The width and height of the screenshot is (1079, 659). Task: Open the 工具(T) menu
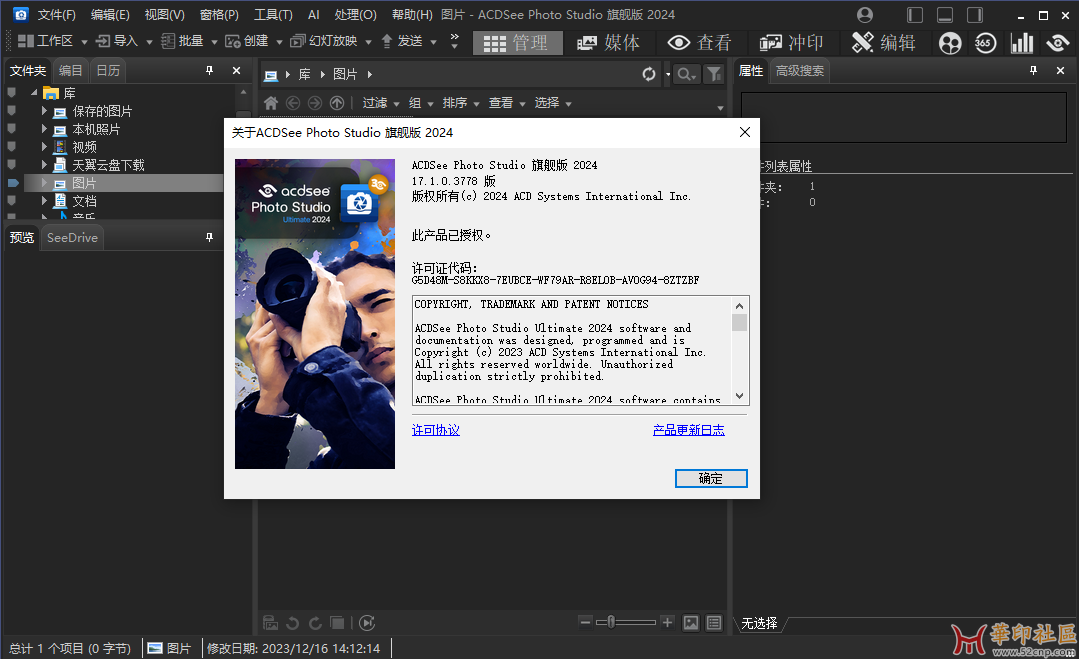point(273,14)
